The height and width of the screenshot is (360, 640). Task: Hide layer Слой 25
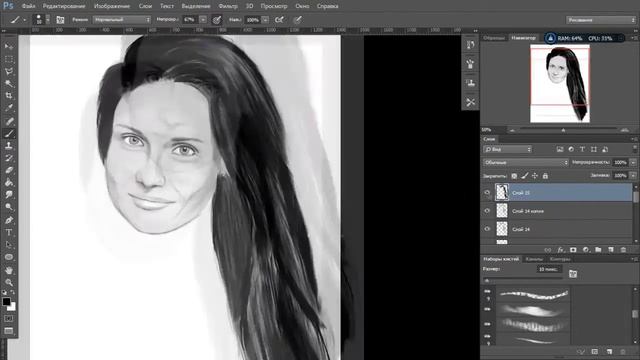[487, 193]
